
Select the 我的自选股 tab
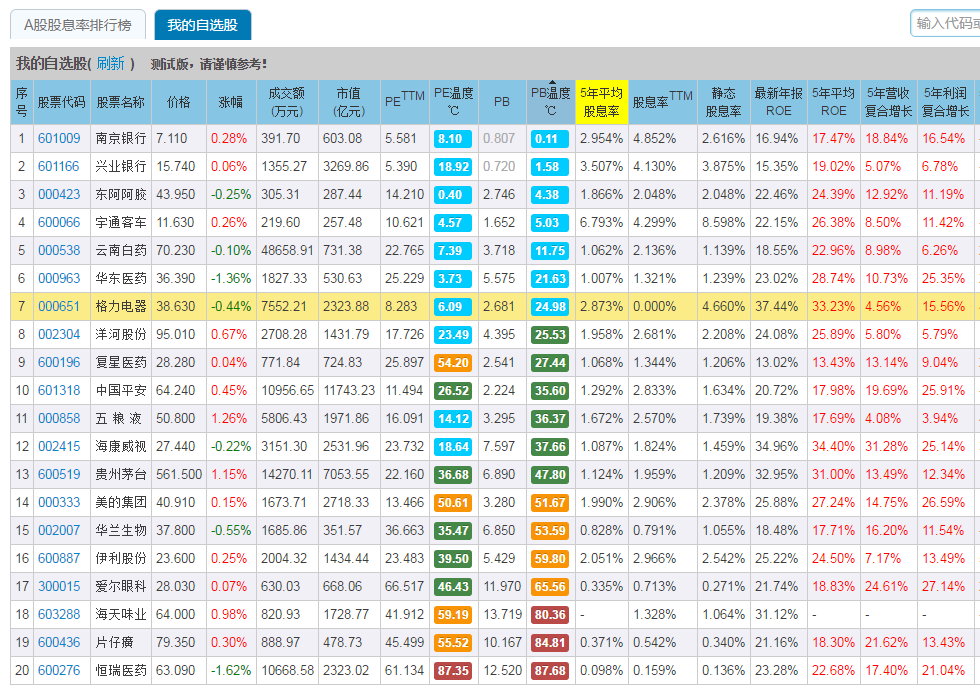(202, 25)
